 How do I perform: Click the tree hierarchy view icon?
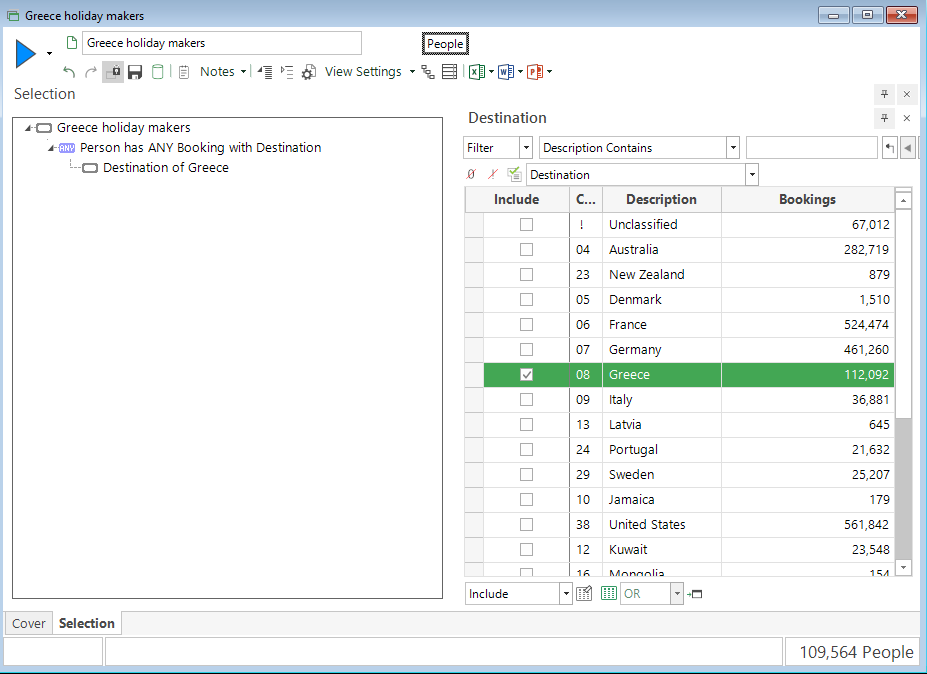(428, 72)
